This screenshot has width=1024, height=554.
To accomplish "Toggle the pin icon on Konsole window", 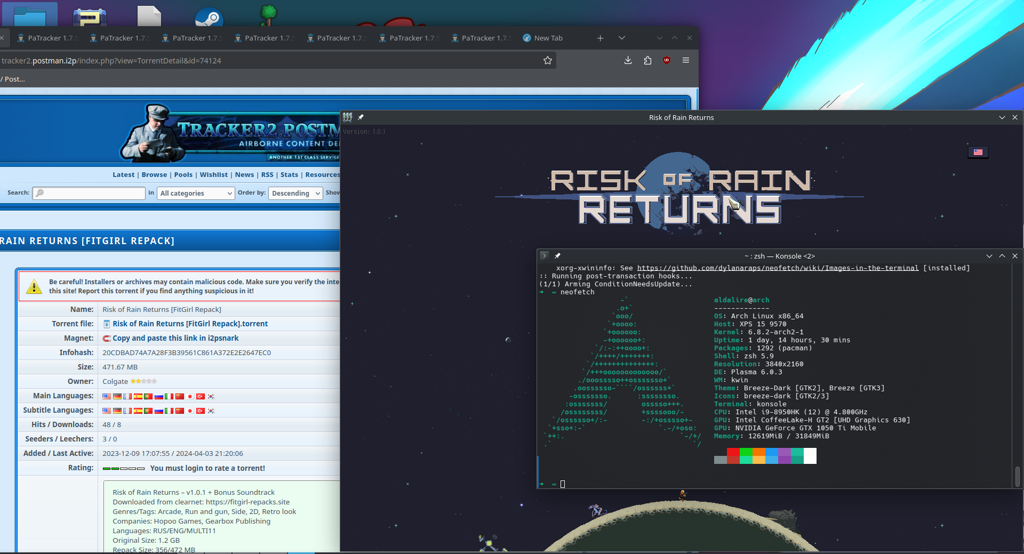I will 557,256.
